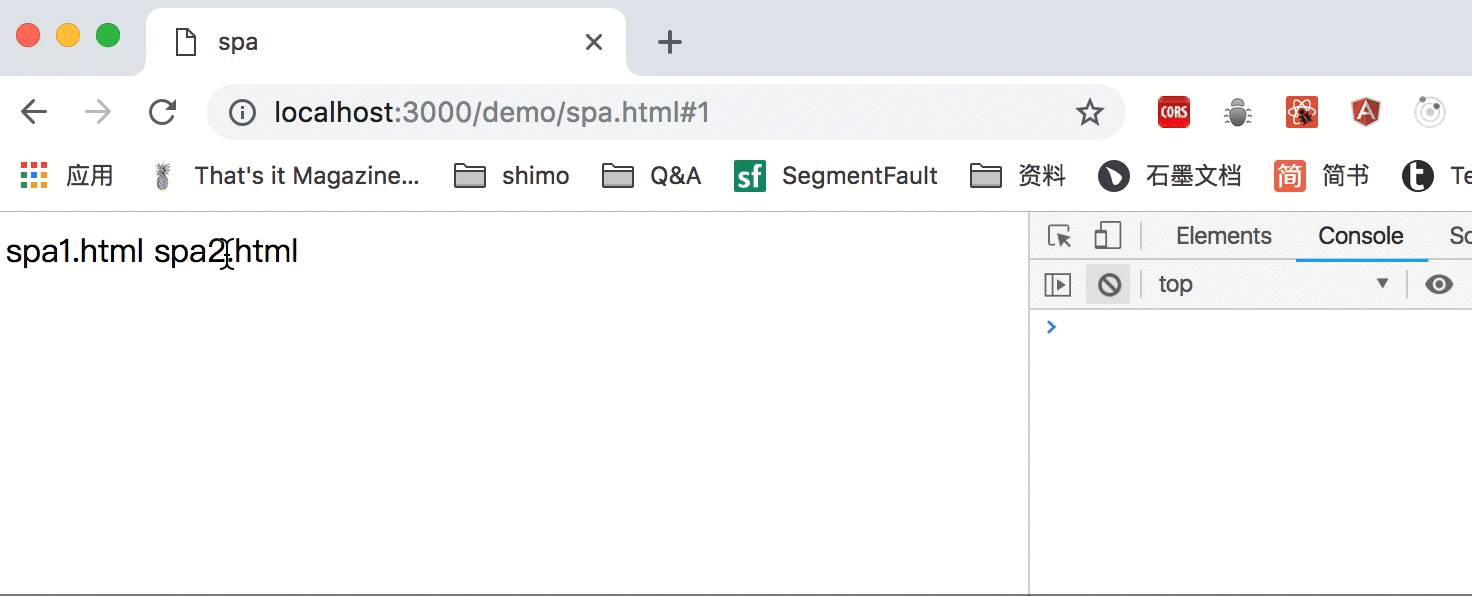Viewport: 1472px width, 596px height.
Task: Open the React DevTools extension
Action: click(x=1302, y=112)
